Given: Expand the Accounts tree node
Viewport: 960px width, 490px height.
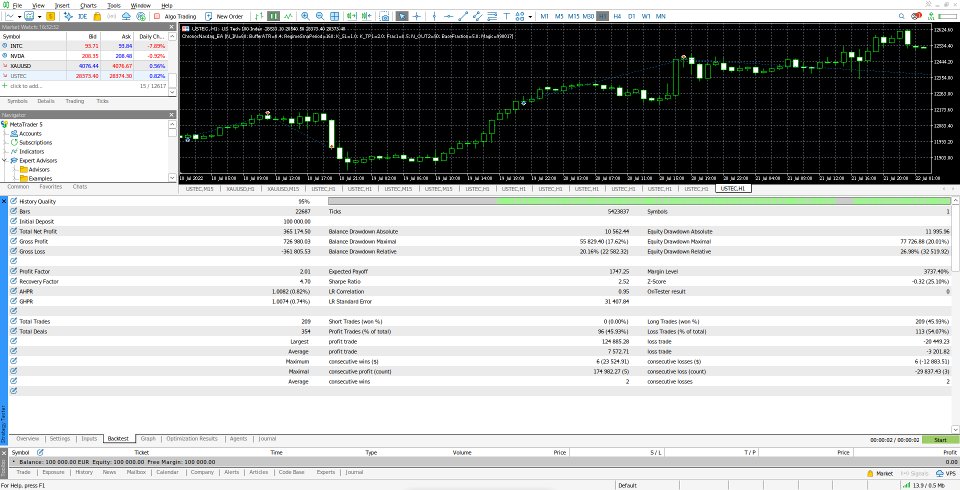Looking at the screenshot, I should (5, 134).
